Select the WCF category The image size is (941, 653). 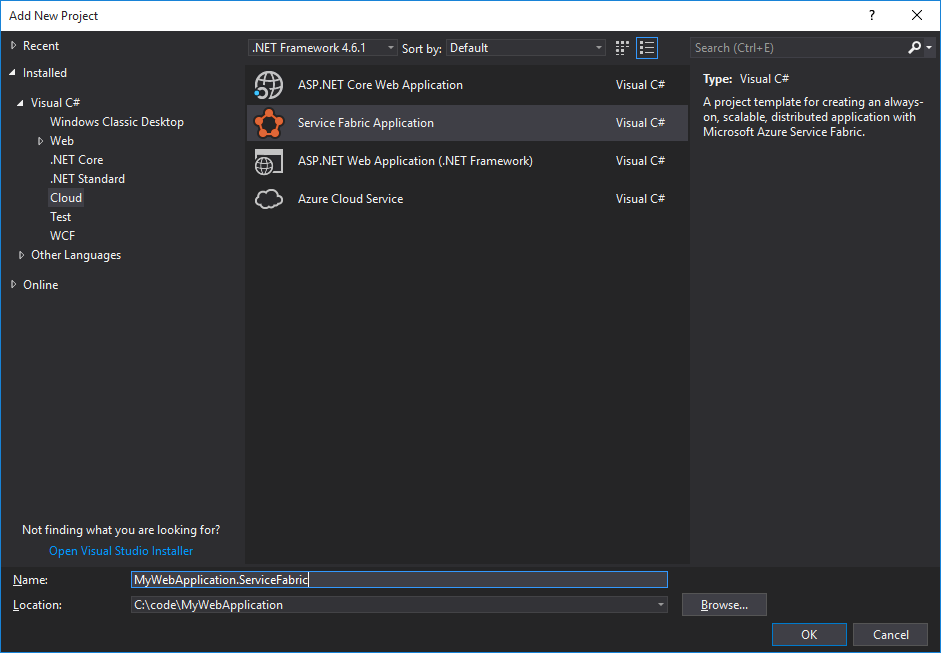tap(62, 236)
